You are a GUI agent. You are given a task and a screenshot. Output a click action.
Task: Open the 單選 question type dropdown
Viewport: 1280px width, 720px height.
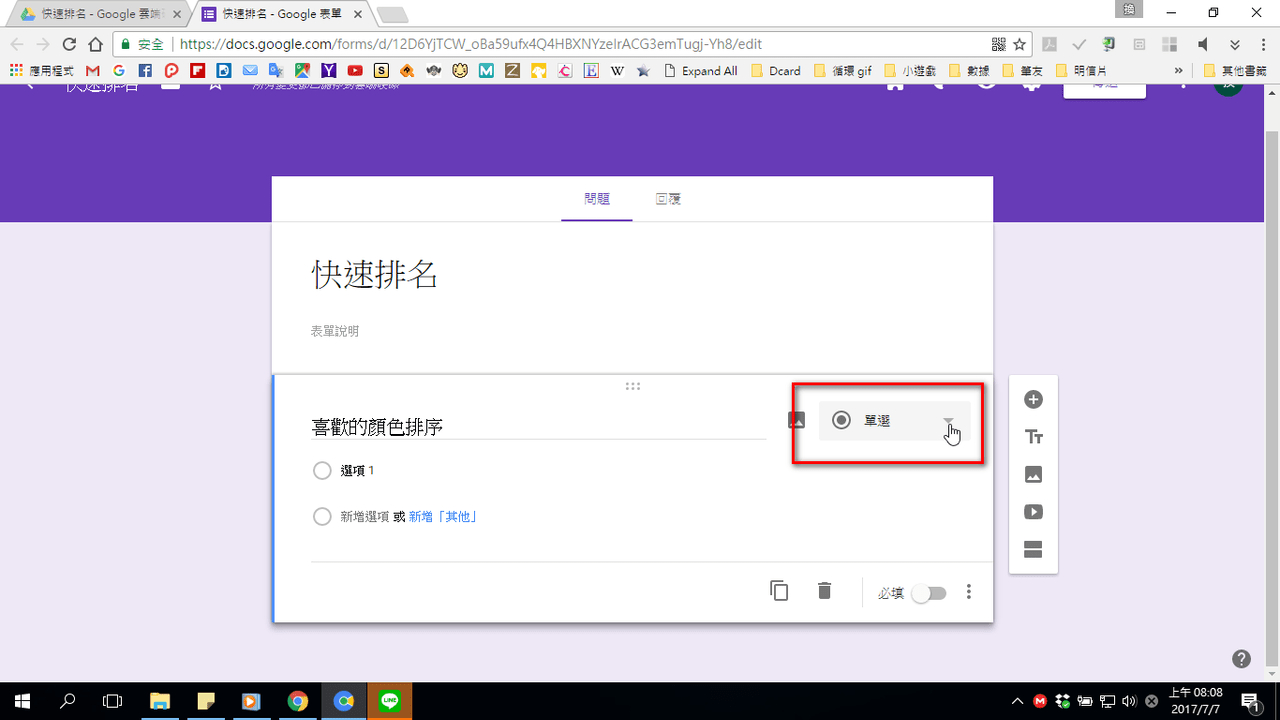(894, 421)
